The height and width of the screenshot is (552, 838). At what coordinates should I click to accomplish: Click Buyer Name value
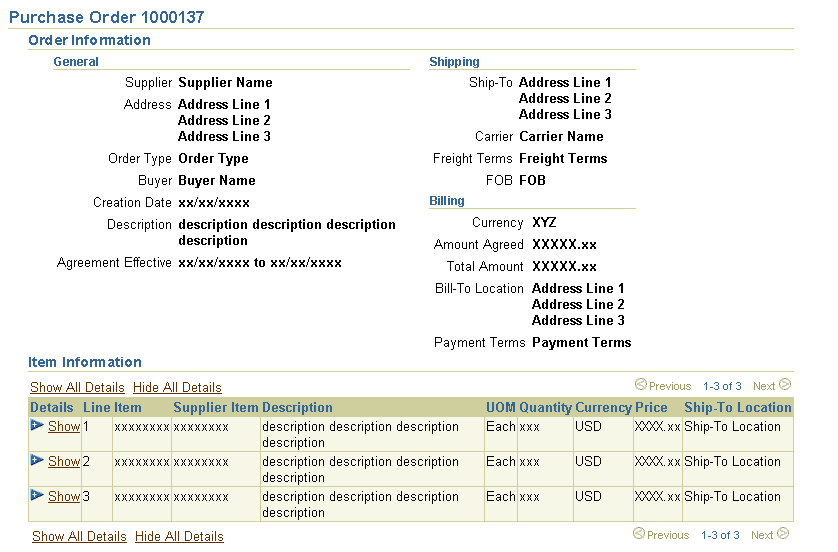pos(217,181)
